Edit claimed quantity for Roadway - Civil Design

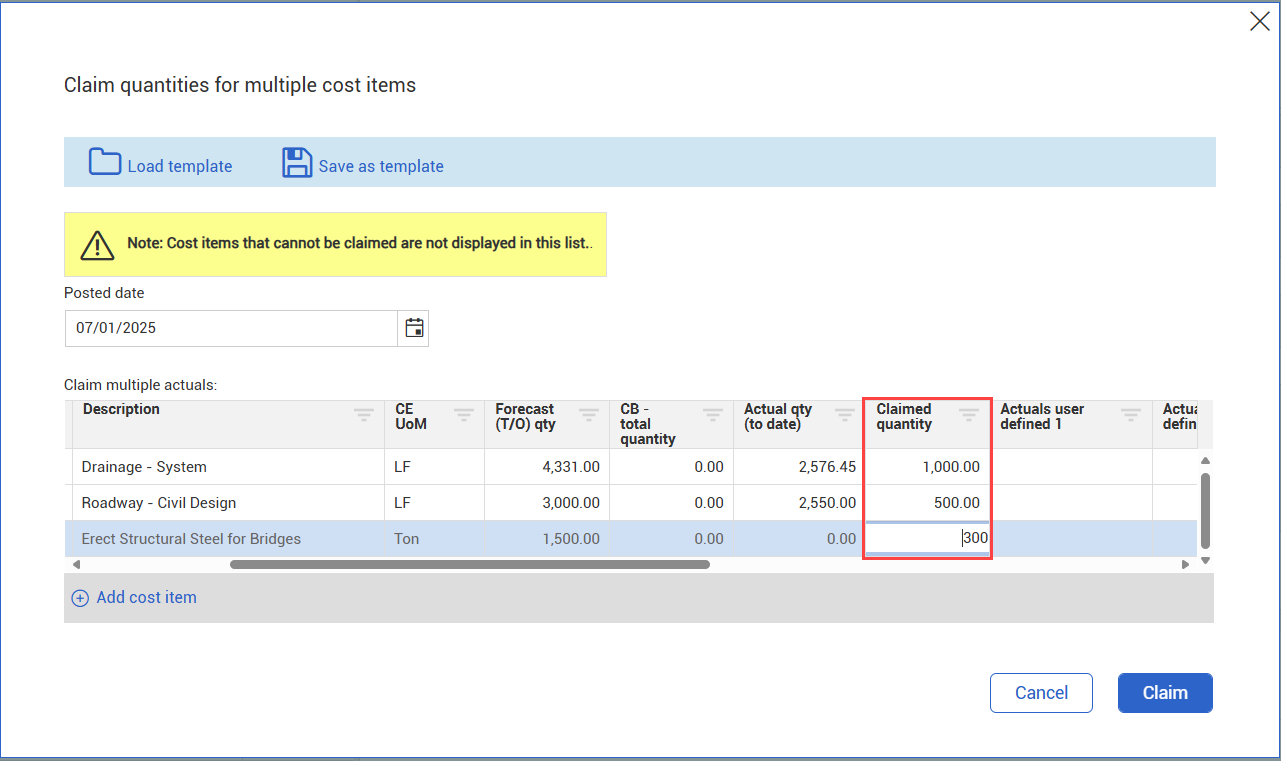coord(927,503)
